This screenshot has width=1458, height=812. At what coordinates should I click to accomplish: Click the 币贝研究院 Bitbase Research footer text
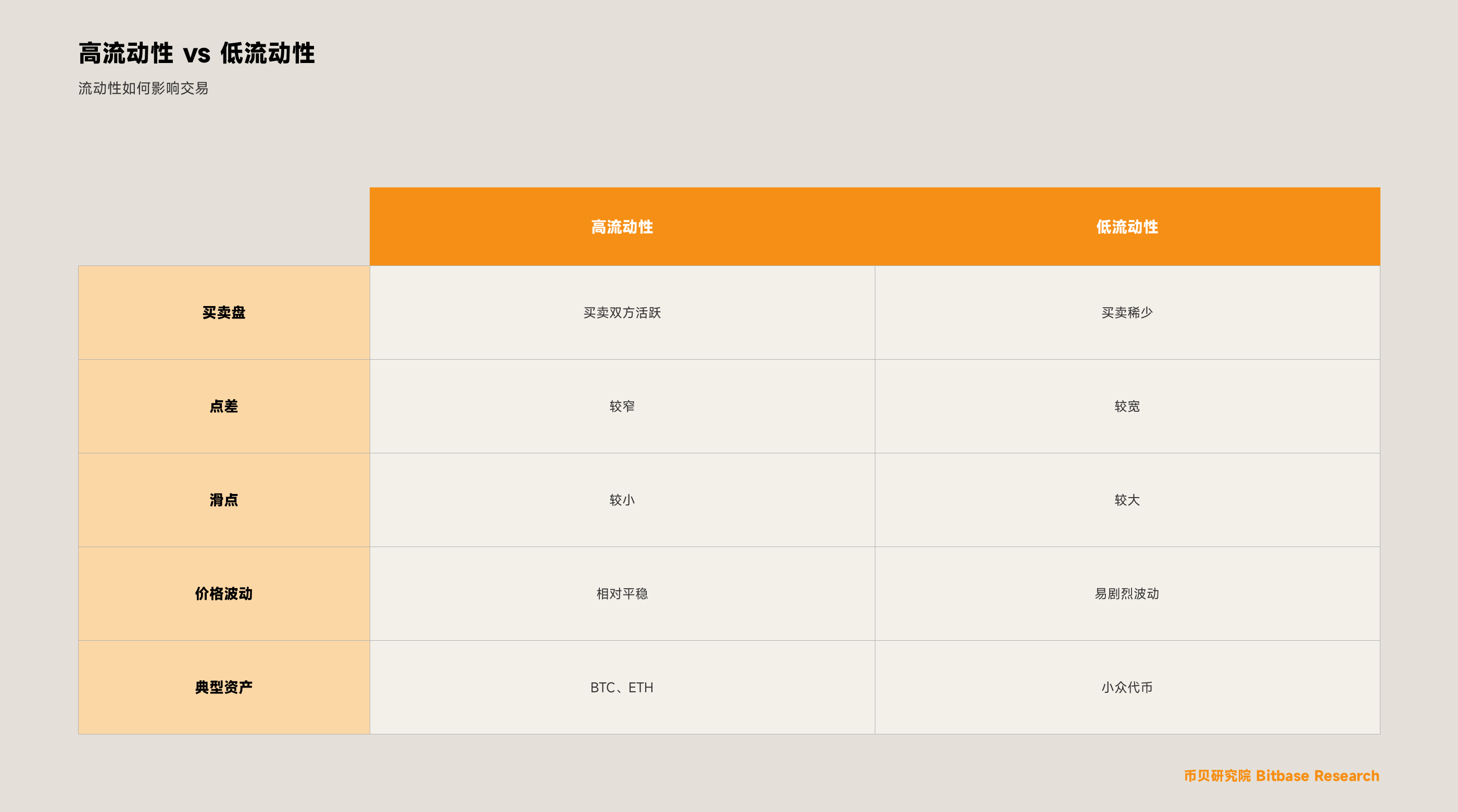1281,776
